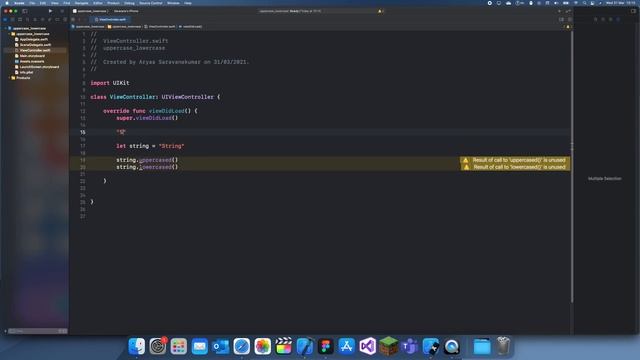Viewport: 640px width, 360px height.
Task: Open Main.storyboard in navigator
Action: [x=33, y=56]
